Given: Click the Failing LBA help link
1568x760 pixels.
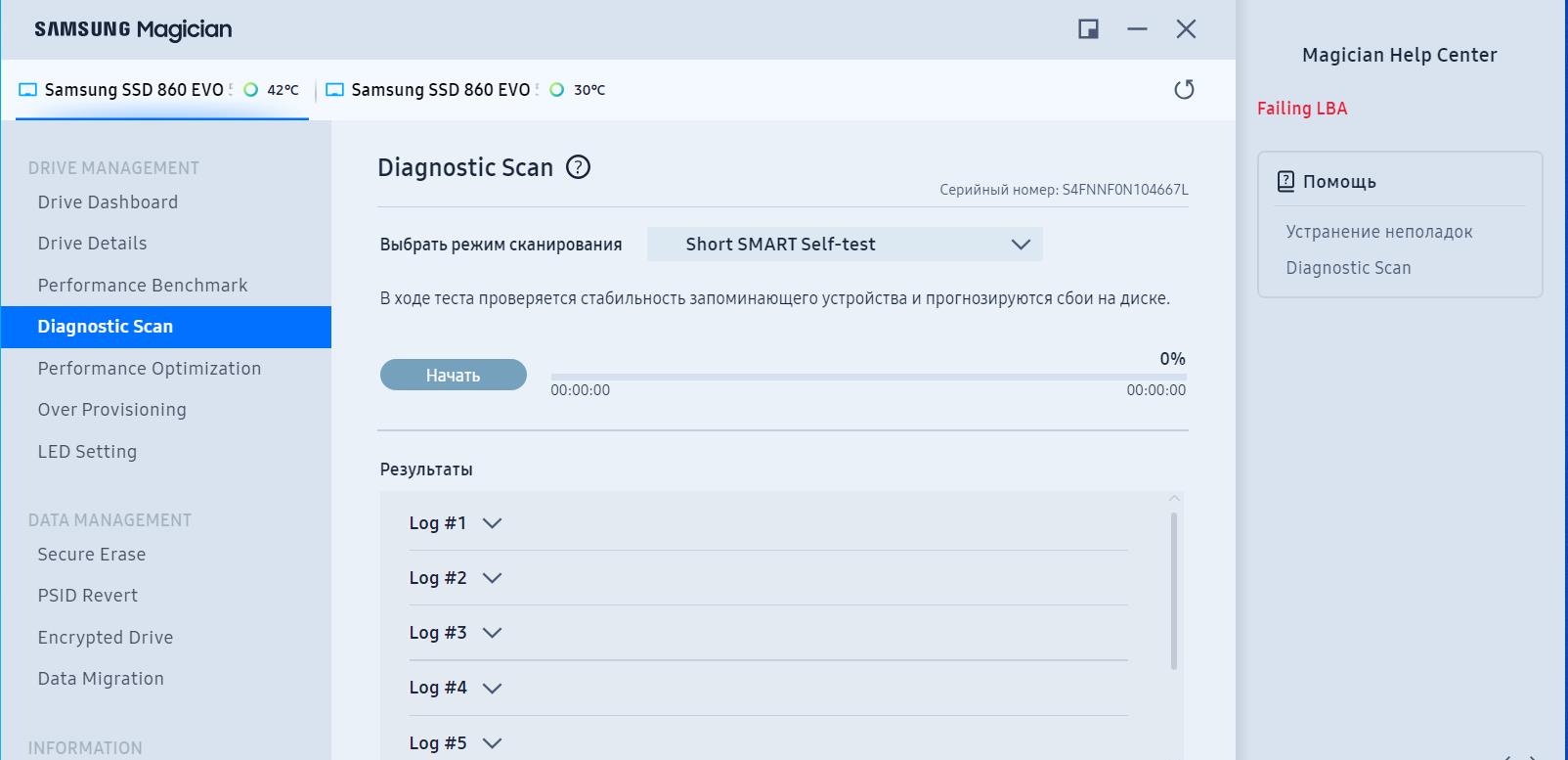Looking at the screenshot, I should (x=1302, y=109).
